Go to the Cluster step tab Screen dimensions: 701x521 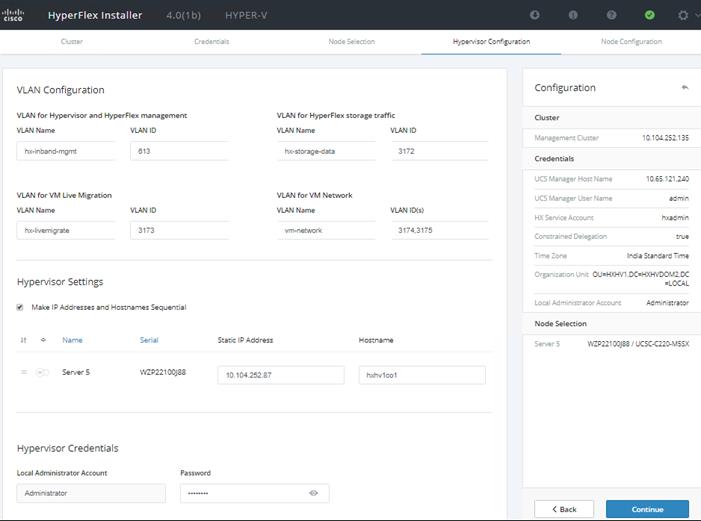point(72,42)
